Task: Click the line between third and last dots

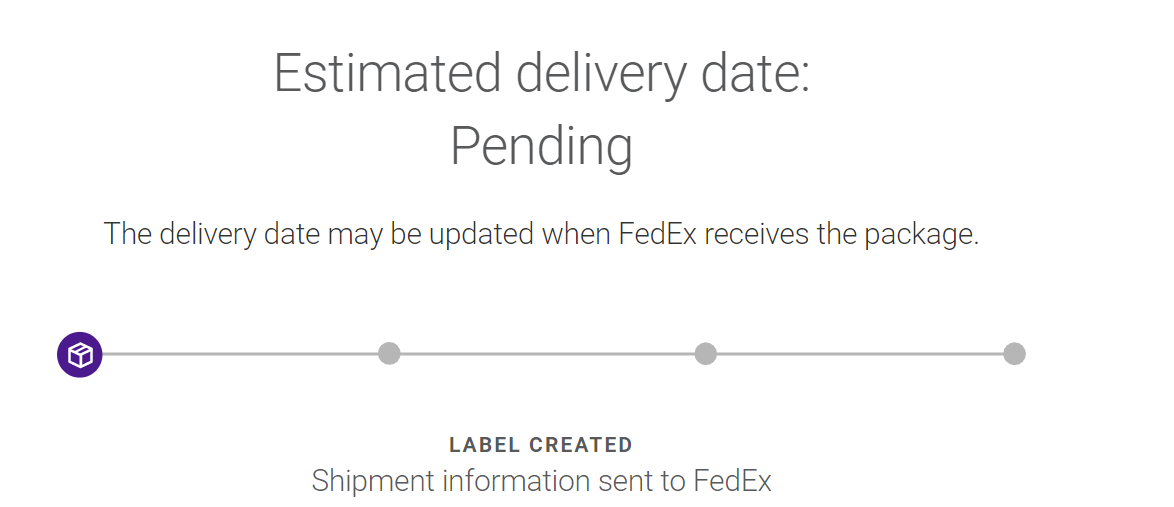Action: (x=860, y=353)
